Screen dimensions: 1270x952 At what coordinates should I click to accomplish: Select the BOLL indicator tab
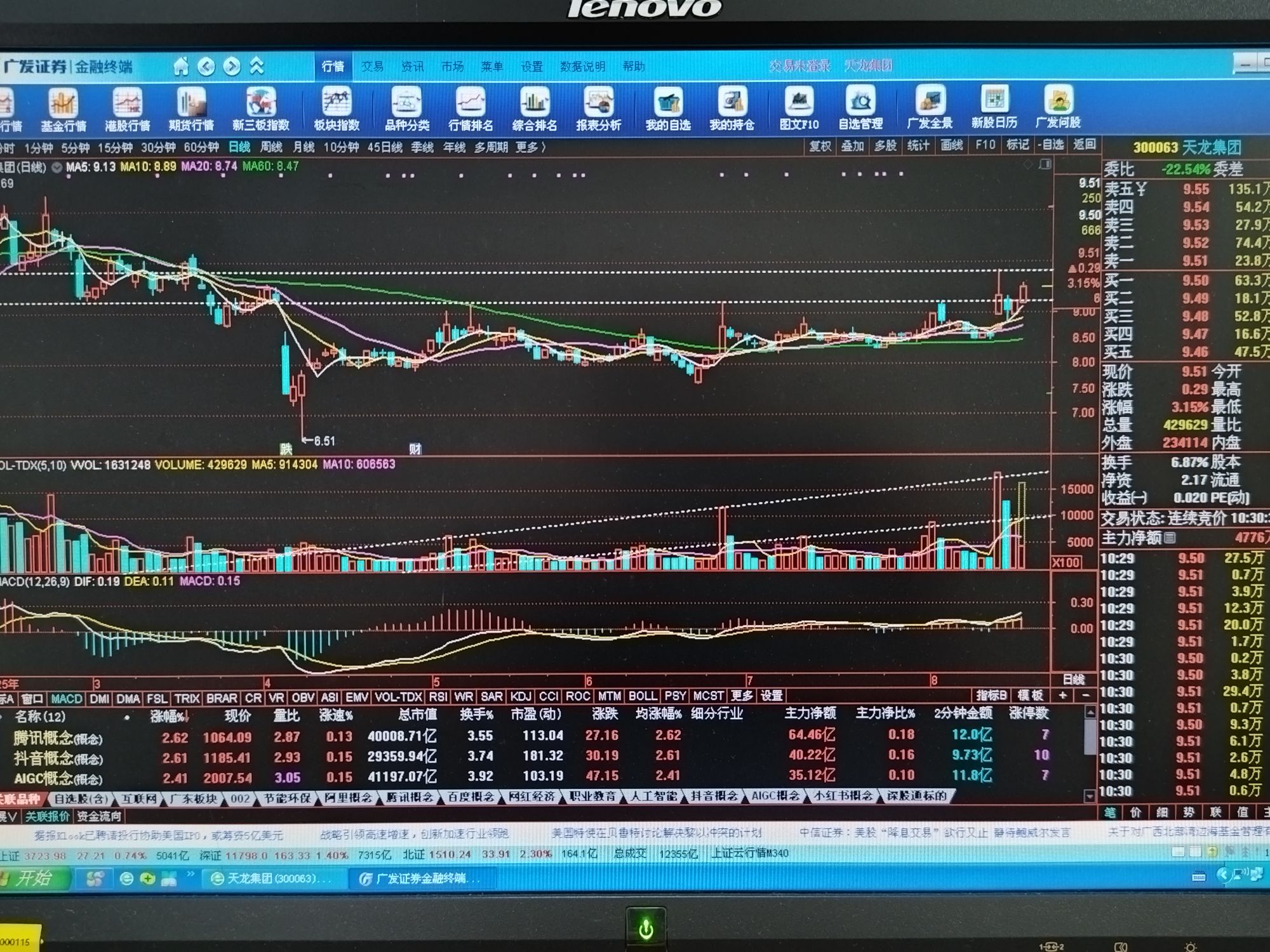tap(643, 696)
